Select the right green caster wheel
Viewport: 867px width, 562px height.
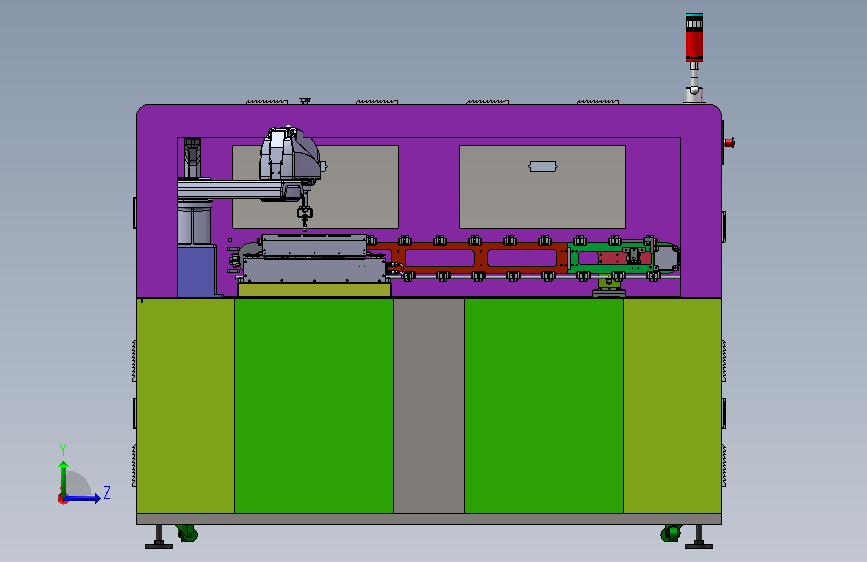671,533
